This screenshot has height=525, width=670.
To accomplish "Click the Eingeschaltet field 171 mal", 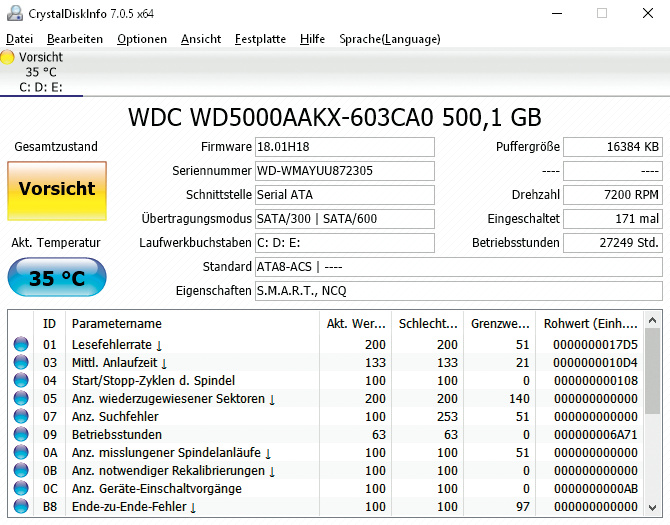I will pos(613,219).
